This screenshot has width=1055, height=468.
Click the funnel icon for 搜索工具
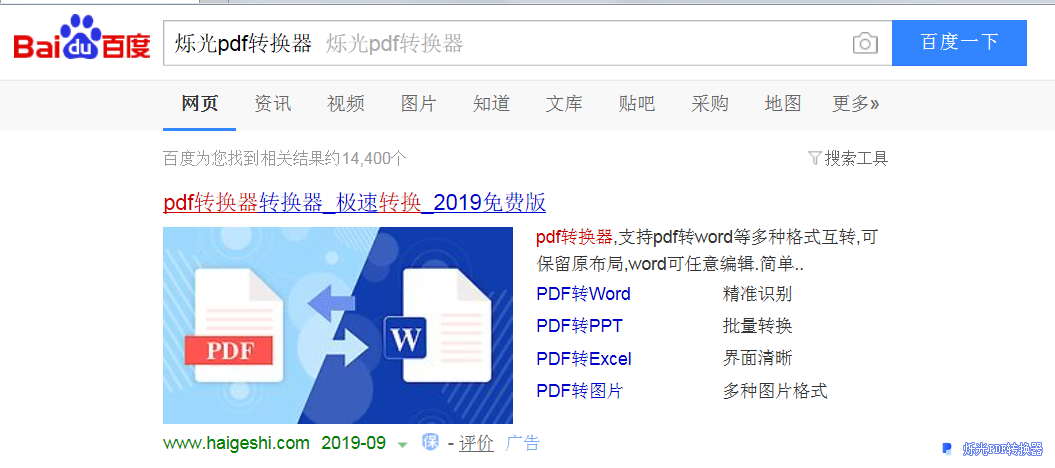click(x=814, y=158)
